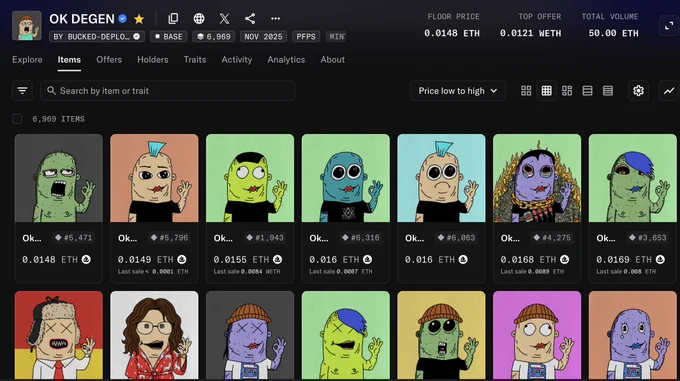Open the more options ellipsis menu
Viewport: 680px width, 381px height.
point(275,19)
